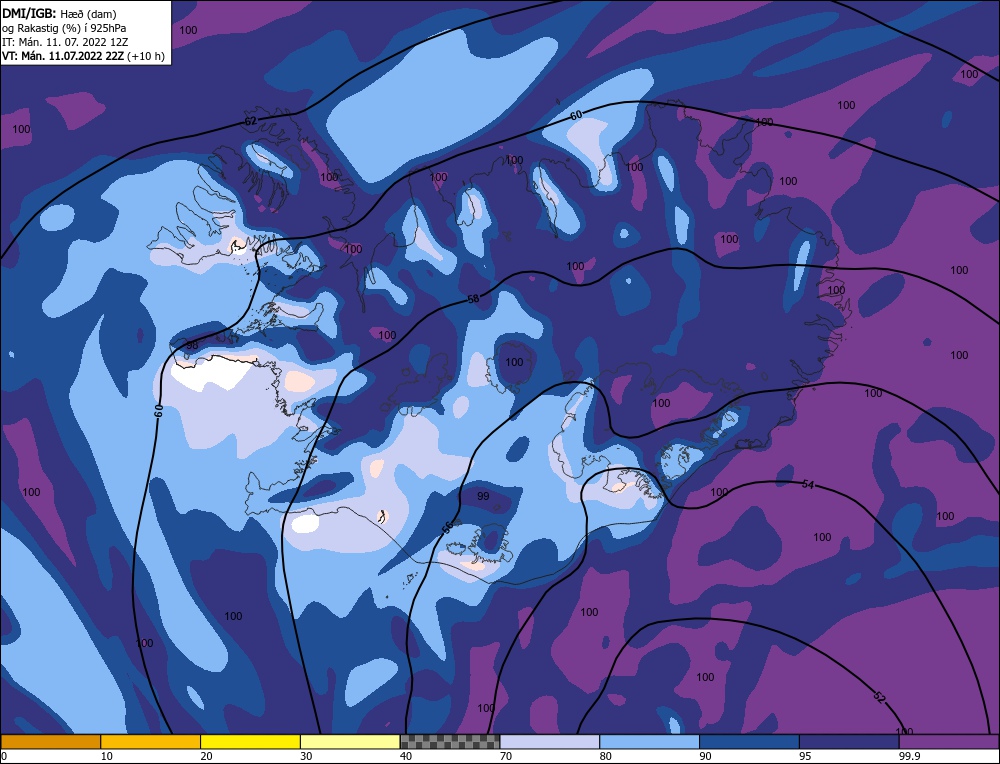Click the '52' height contour label

point(879,698)
